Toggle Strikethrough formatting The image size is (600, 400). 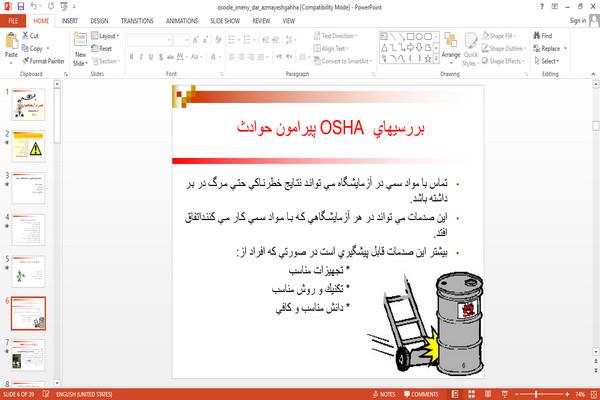pyautogui.click(x=170, y=57)
